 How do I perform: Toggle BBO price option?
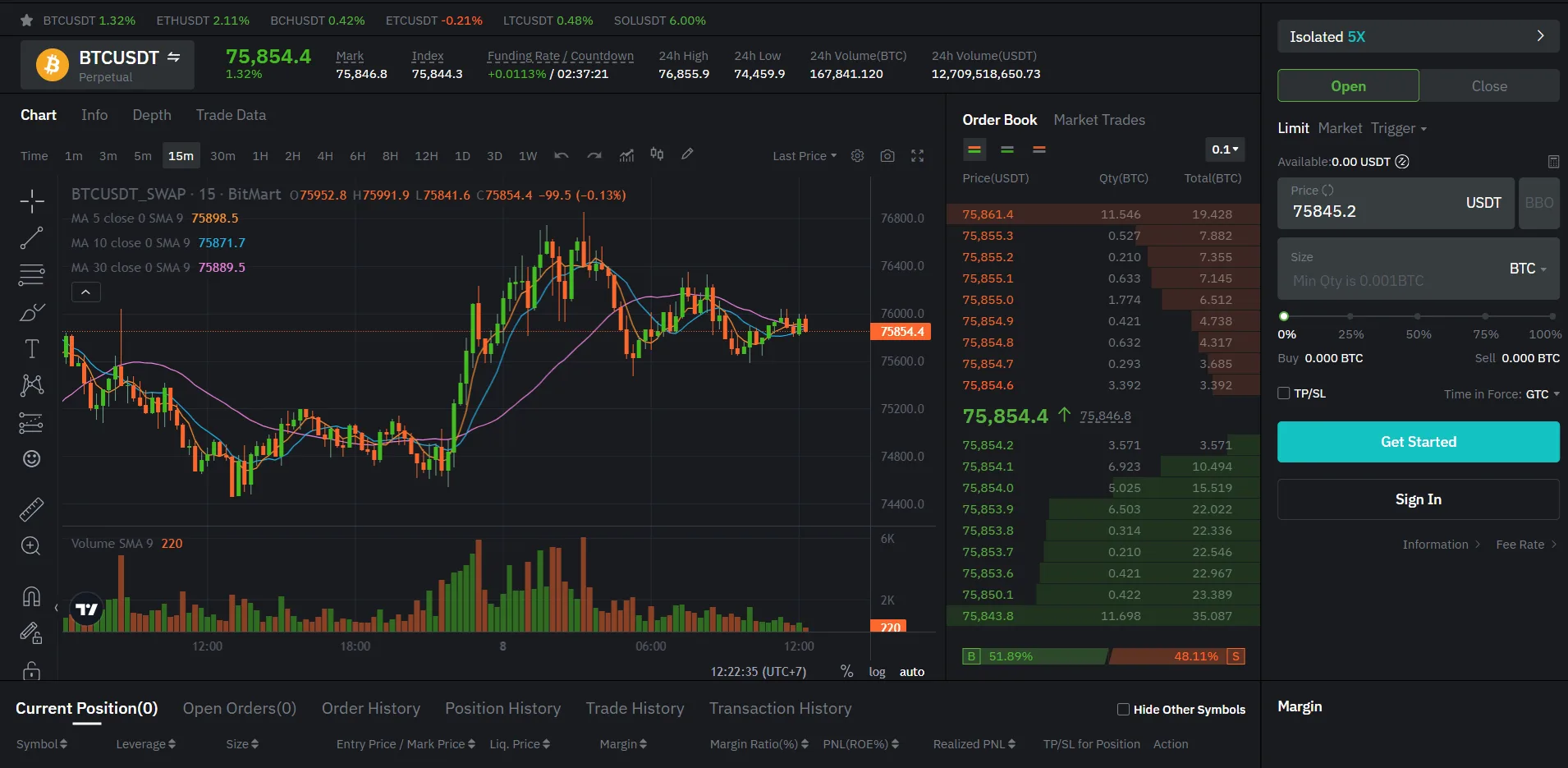[x=1538, y=203]
